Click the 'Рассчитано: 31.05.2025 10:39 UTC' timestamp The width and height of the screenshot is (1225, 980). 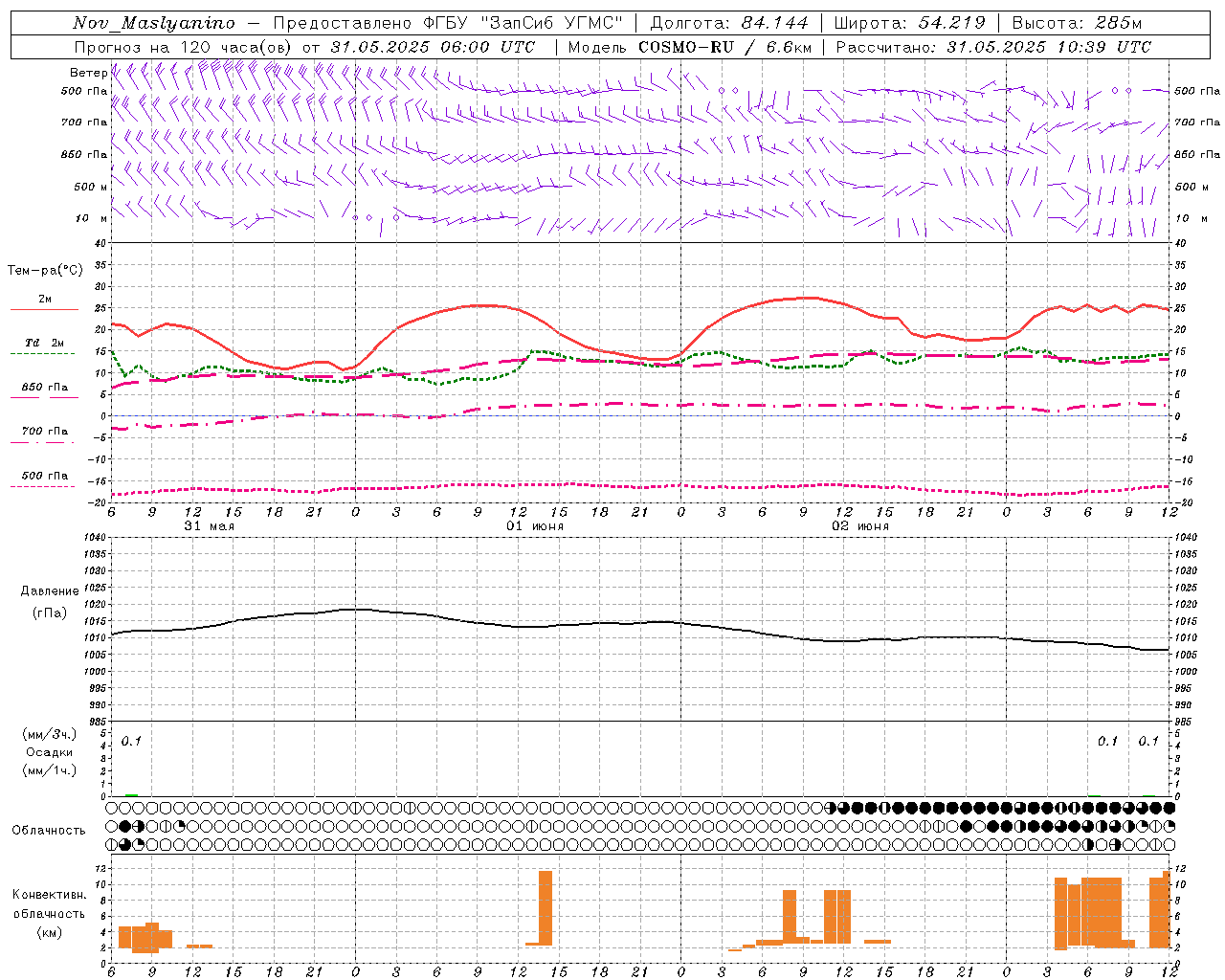993,47
